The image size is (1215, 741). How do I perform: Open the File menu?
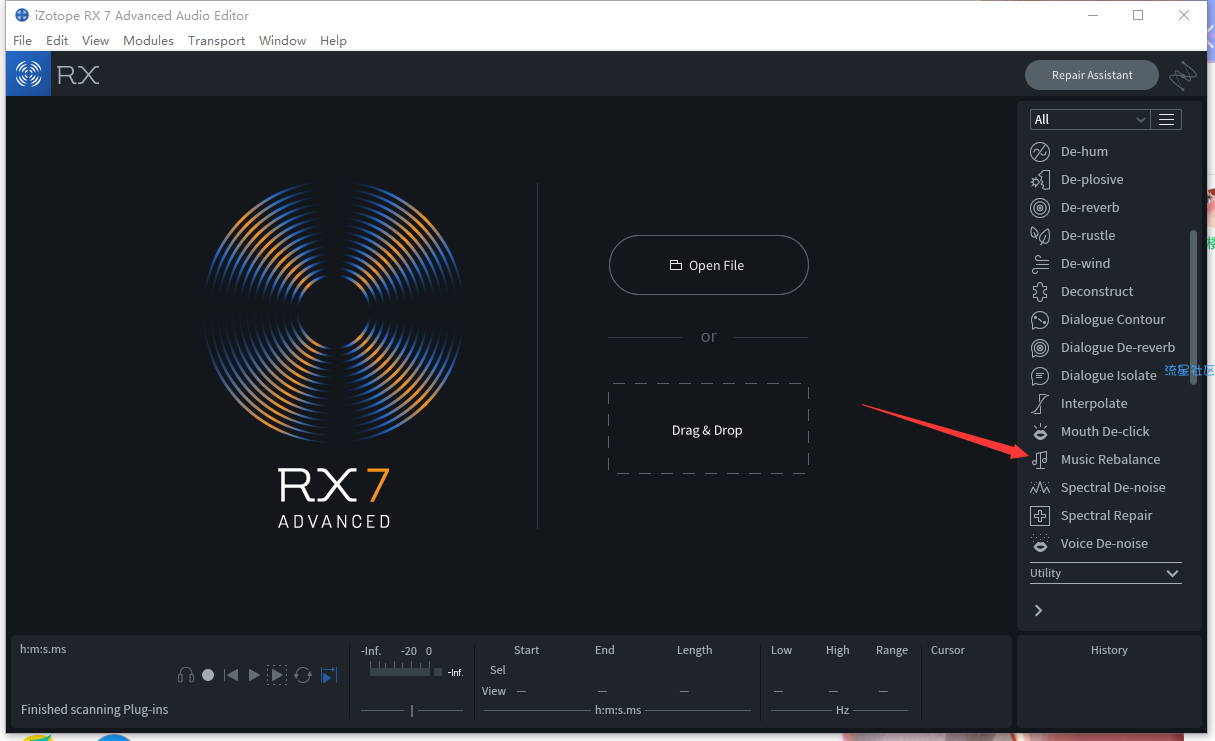pyautogui.click(x=22, y=41)
